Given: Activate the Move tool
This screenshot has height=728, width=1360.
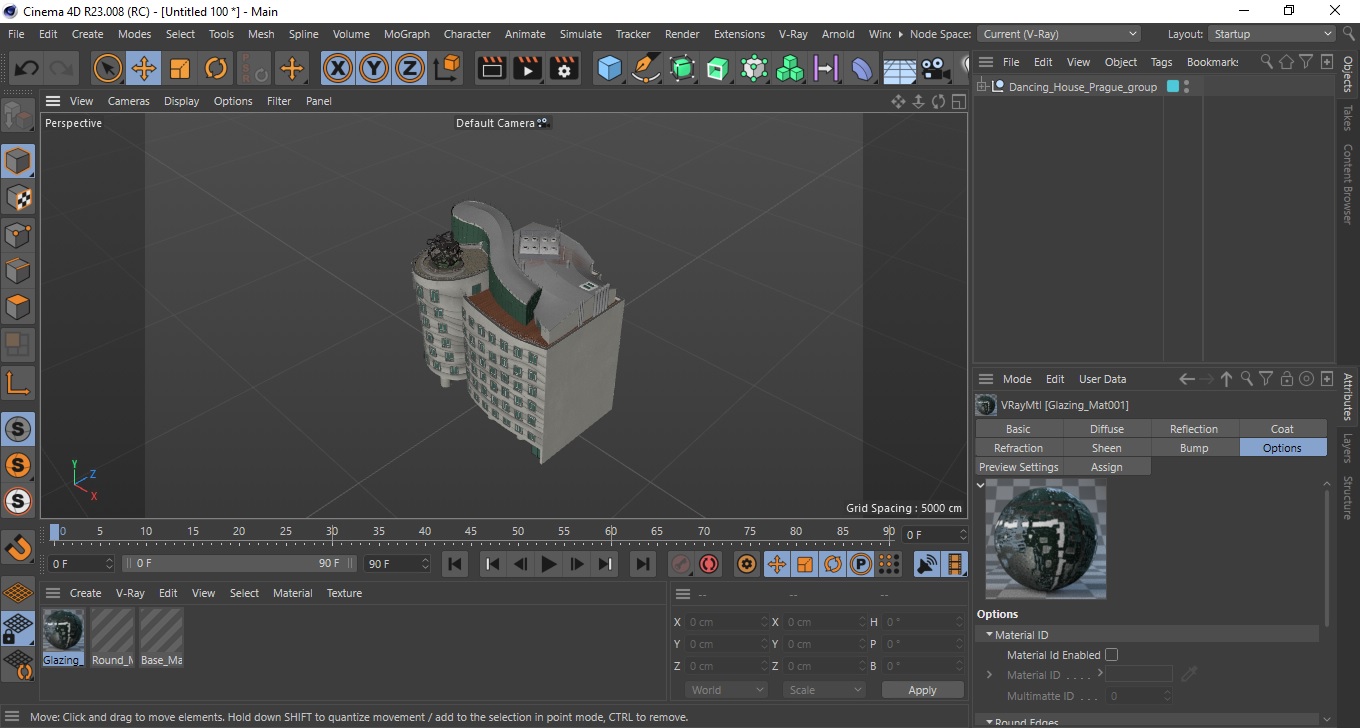Looking at the screenshot, I should pos(144,69).
